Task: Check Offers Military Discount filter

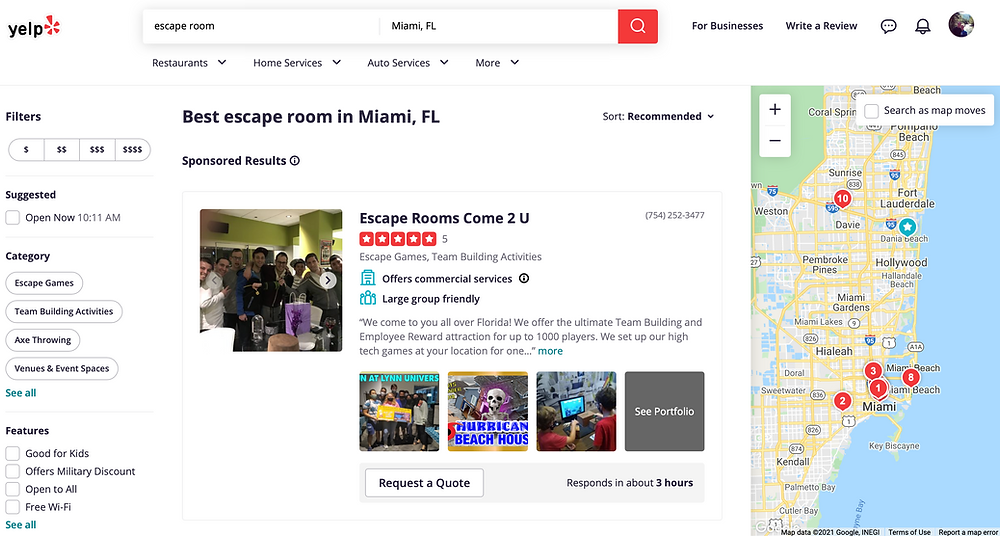Action: [x=12, y=472]
